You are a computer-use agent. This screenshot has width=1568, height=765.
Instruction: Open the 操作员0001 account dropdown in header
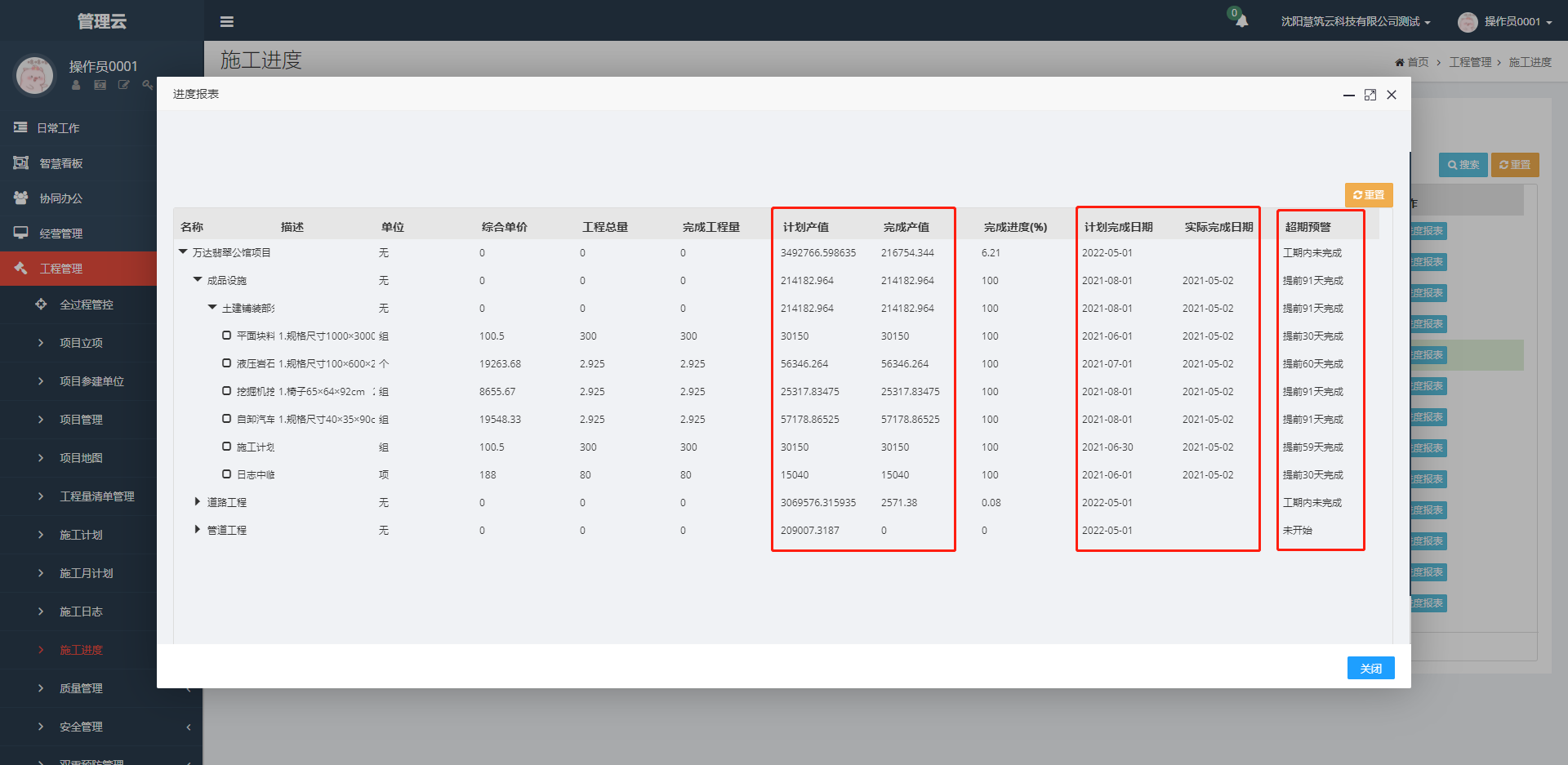tap(1518, 22)
